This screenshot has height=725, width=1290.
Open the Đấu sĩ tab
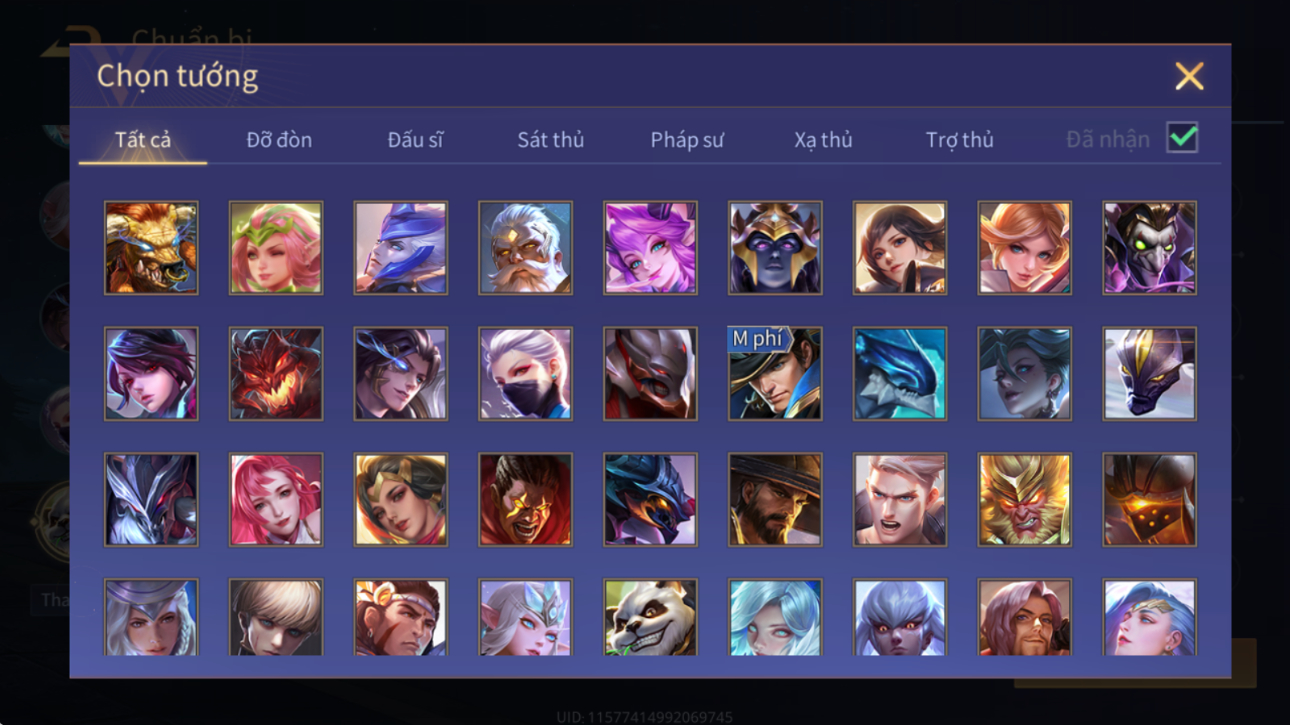(415, 140)
